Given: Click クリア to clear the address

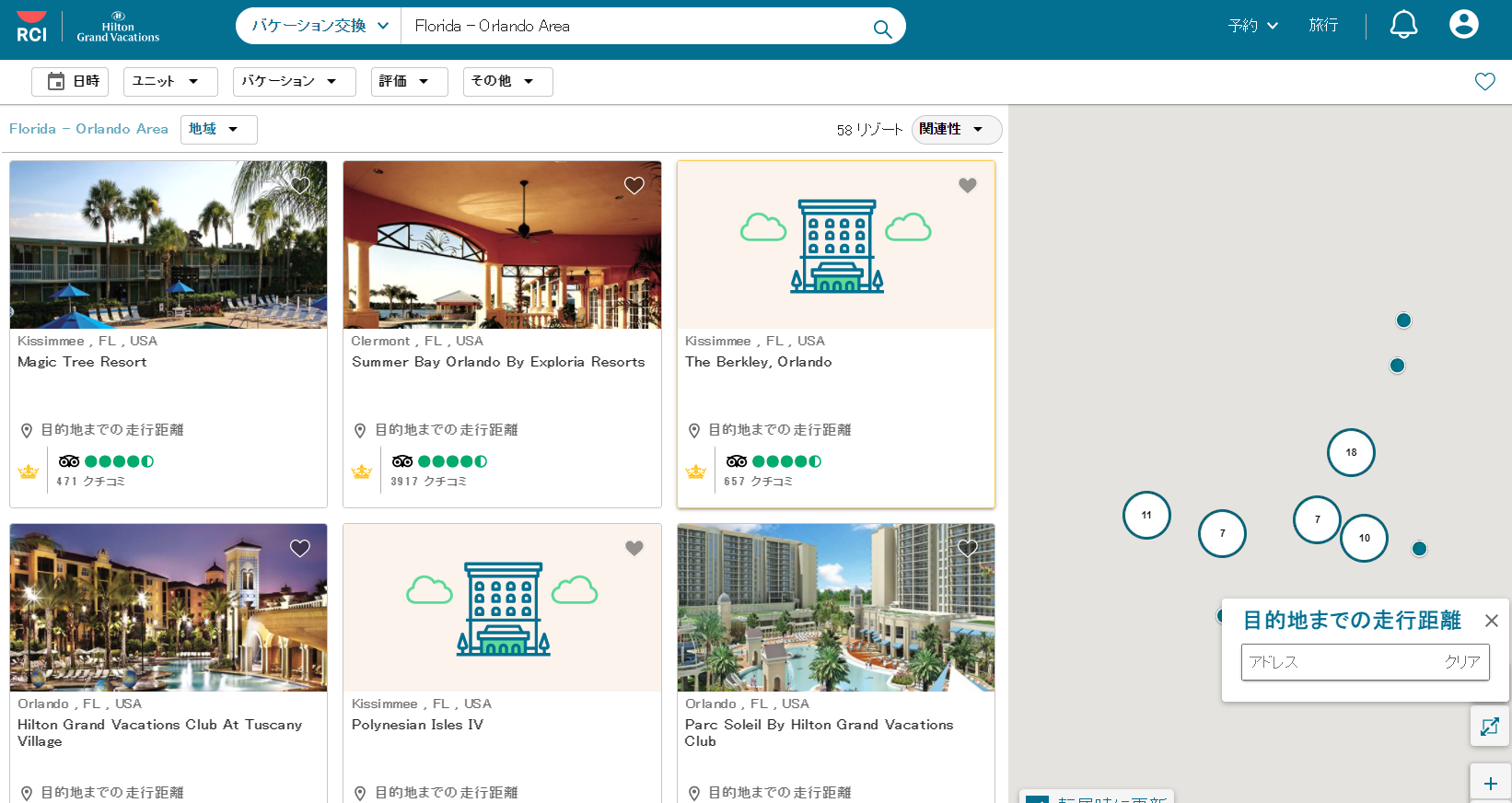Looking at the screenshot, I should coord(1462,662).
